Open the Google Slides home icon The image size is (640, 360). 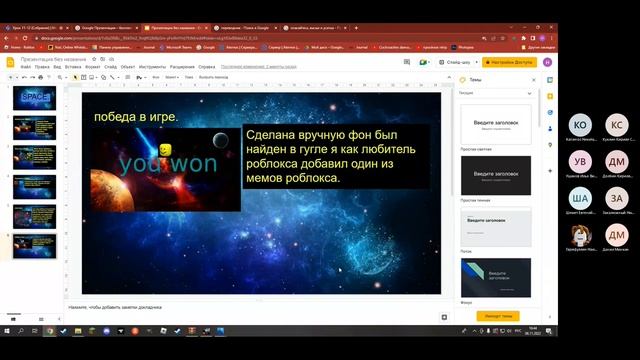click(x=10, y=62)
